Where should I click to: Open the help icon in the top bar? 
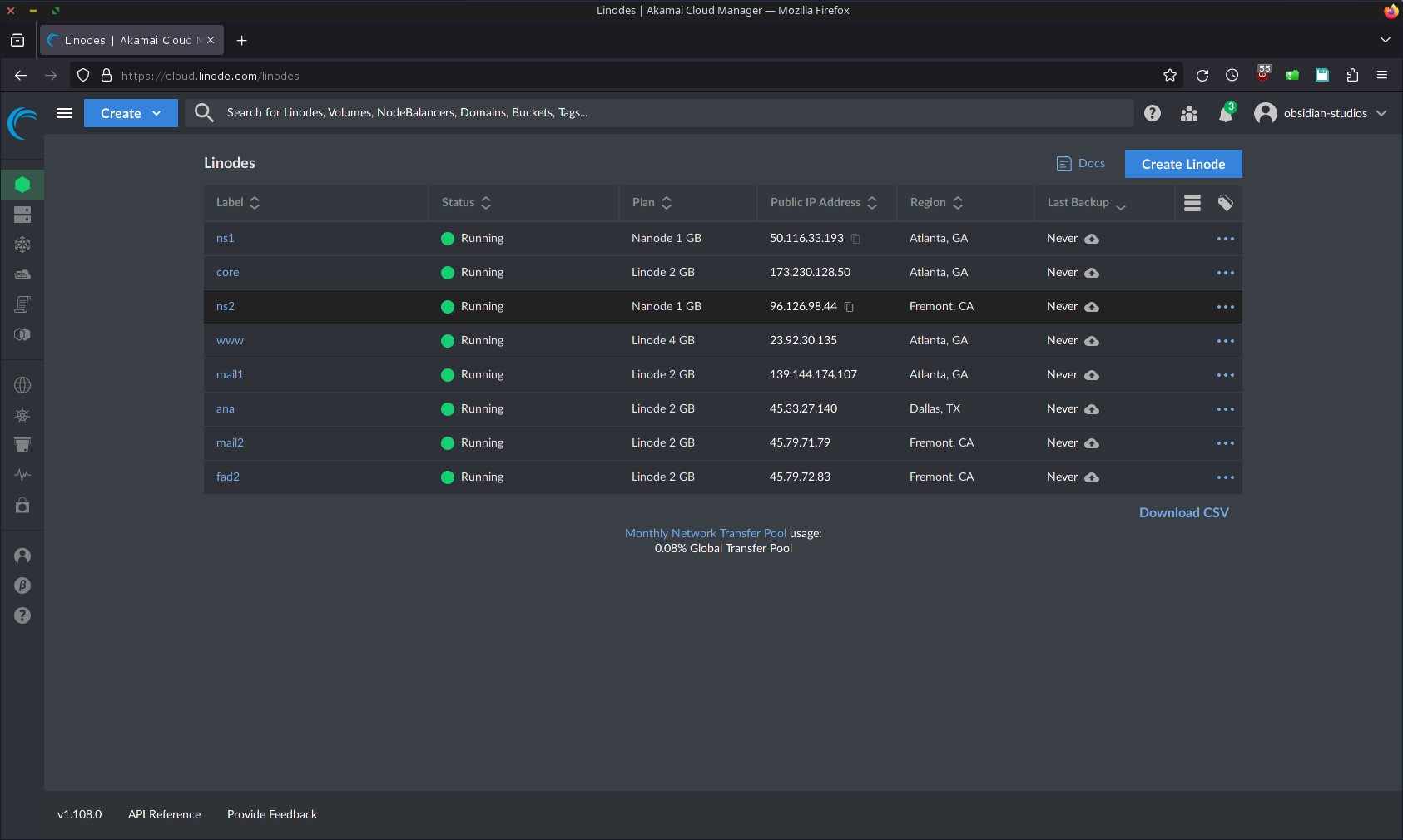point(1153,113)
